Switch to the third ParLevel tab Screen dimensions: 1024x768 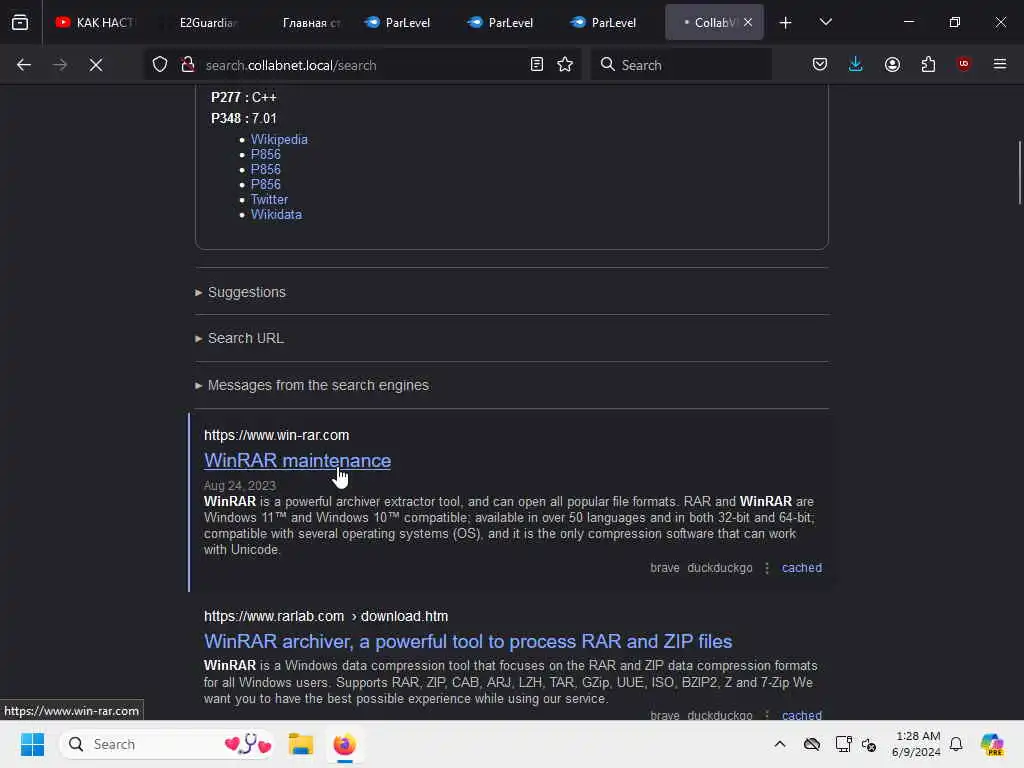[605, 22]
